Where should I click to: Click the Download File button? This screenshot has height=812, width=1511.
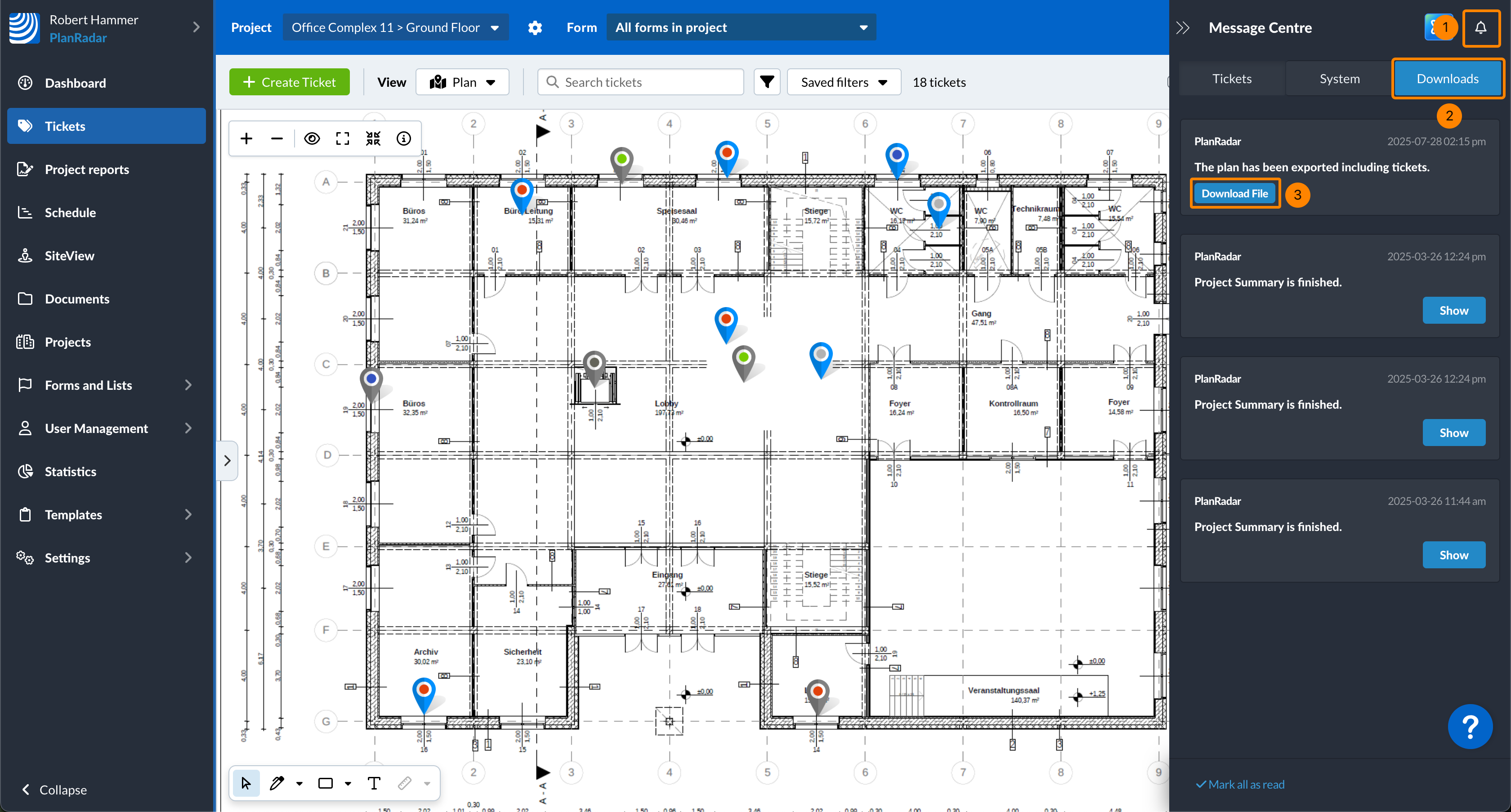point(1234,193)
